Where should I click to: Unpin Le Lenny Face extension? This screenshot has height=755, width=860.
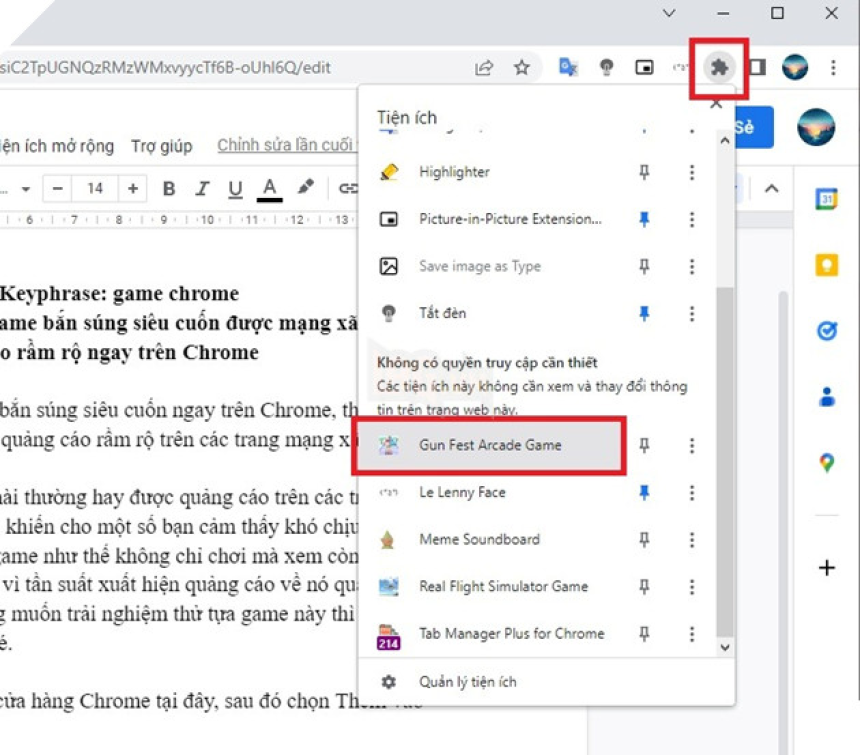coord(644,492)
